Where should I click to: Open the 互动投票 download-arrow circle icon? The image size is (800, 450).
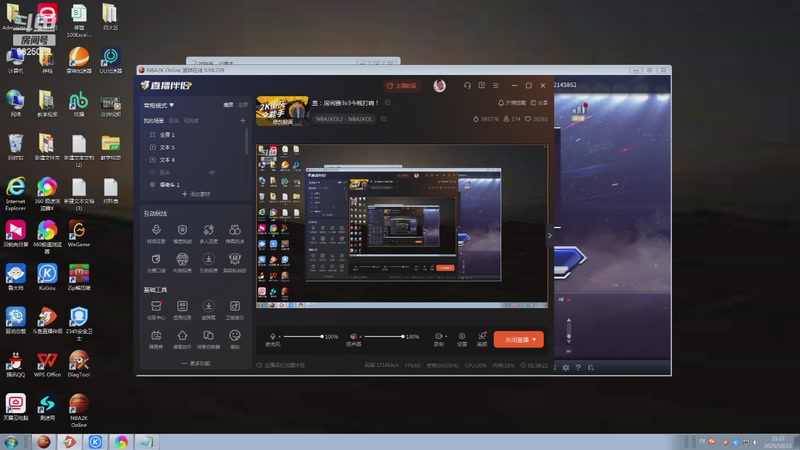pyautogui.click(x=208, y=259)
